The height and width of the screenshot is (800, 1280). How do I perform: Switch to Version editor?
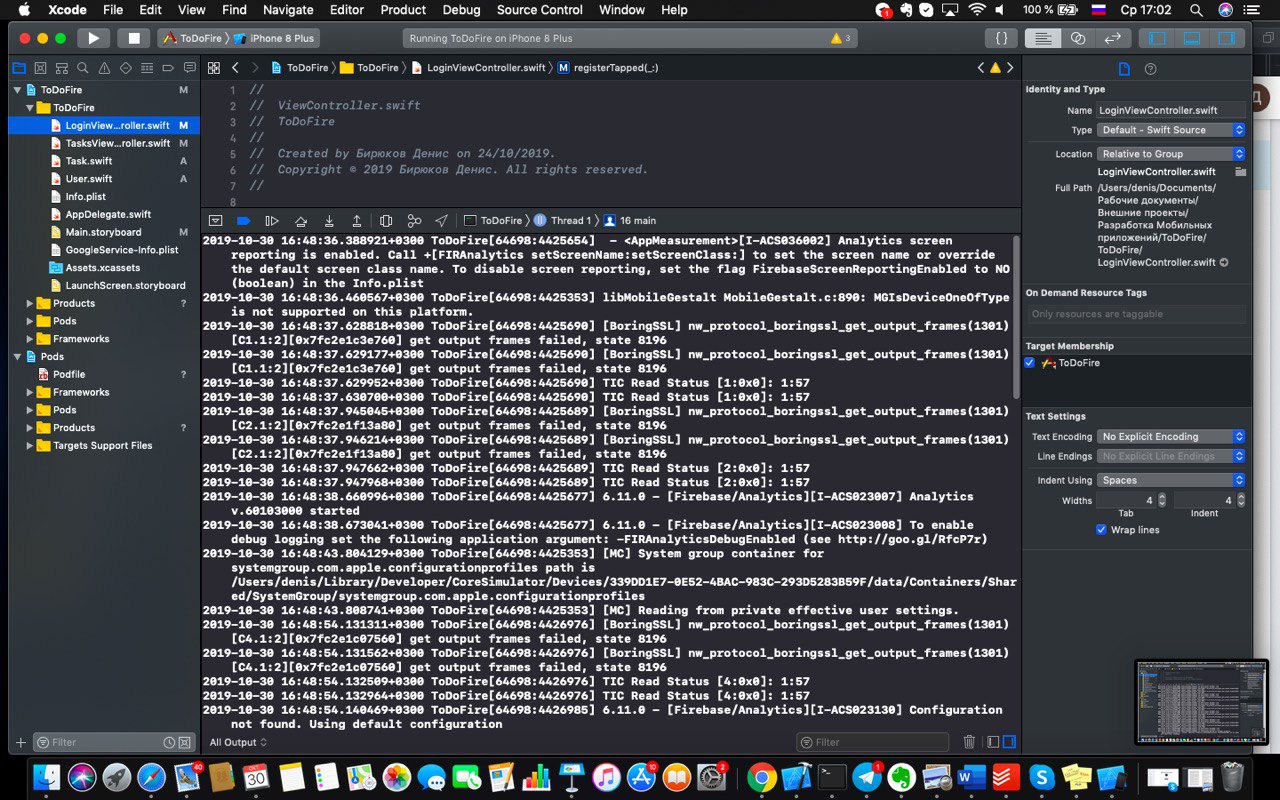point(1112,38)
